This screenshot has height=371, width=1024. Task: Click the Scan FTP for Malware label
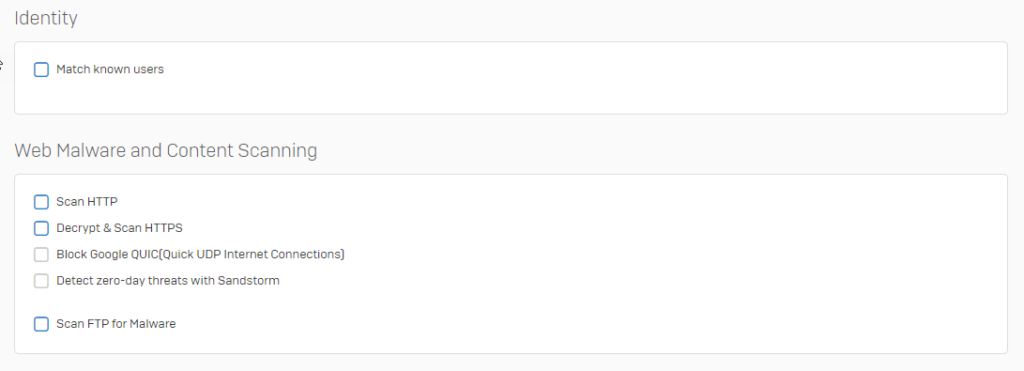coord(116,324)
